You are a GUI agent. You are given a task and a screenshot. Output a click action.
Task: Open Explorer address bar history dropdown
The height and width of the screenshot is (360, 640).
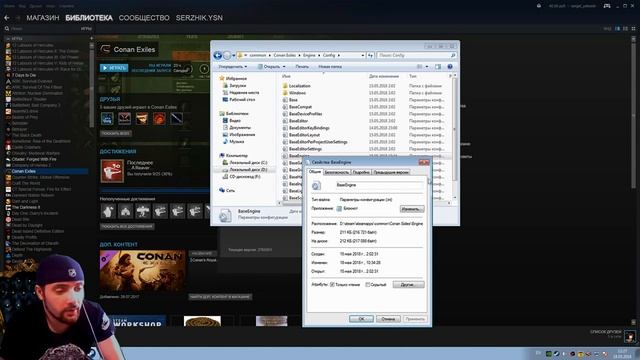point(362,55)
